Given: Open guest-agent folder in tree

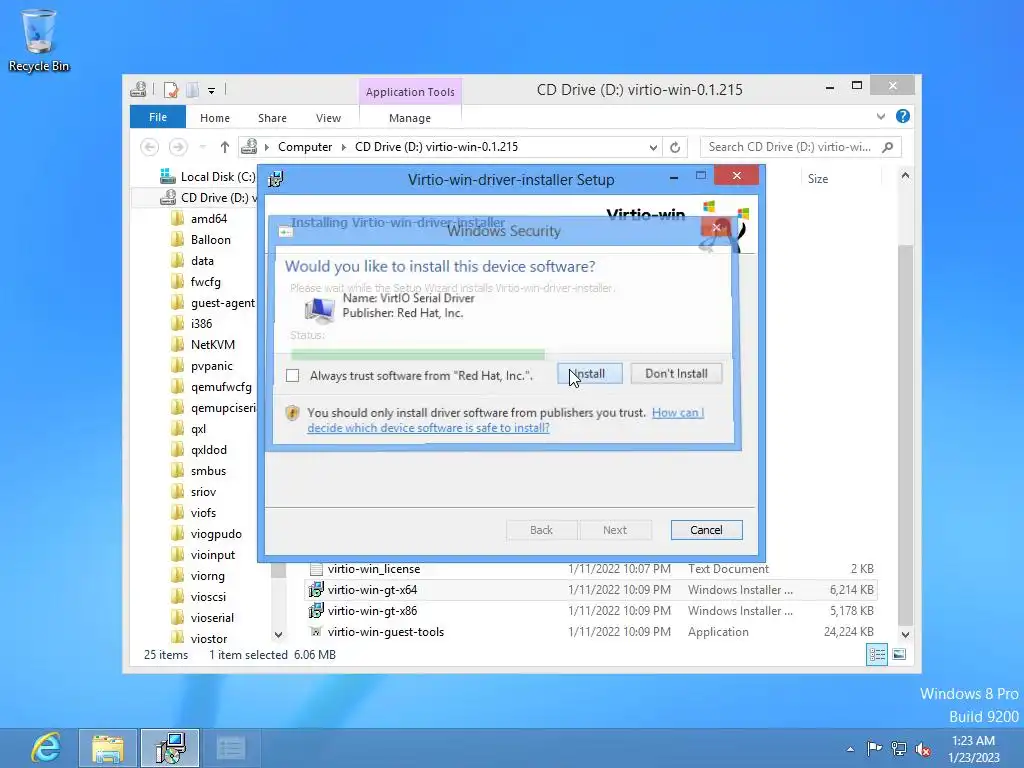Looking at the screenshot, I should 213,303.
